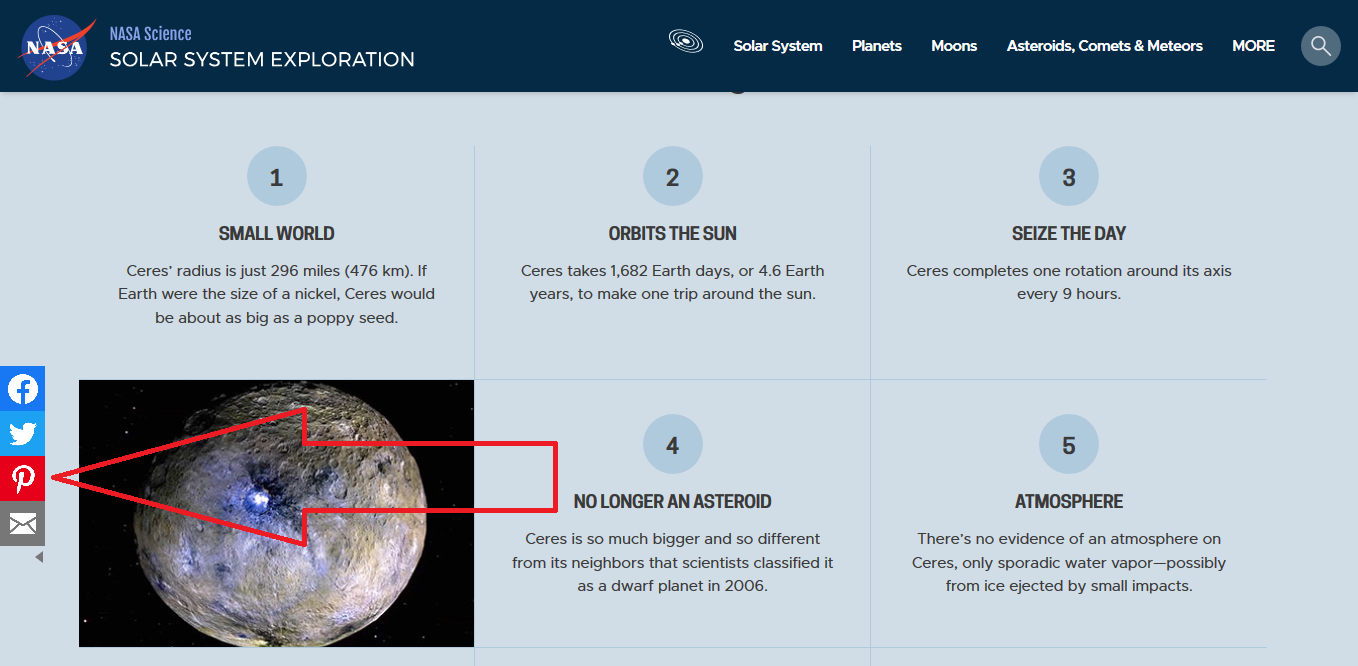Screen dimensions: 1358x666
Task: Collapse the social sharing sidebar
Action: tap(38, 556)
